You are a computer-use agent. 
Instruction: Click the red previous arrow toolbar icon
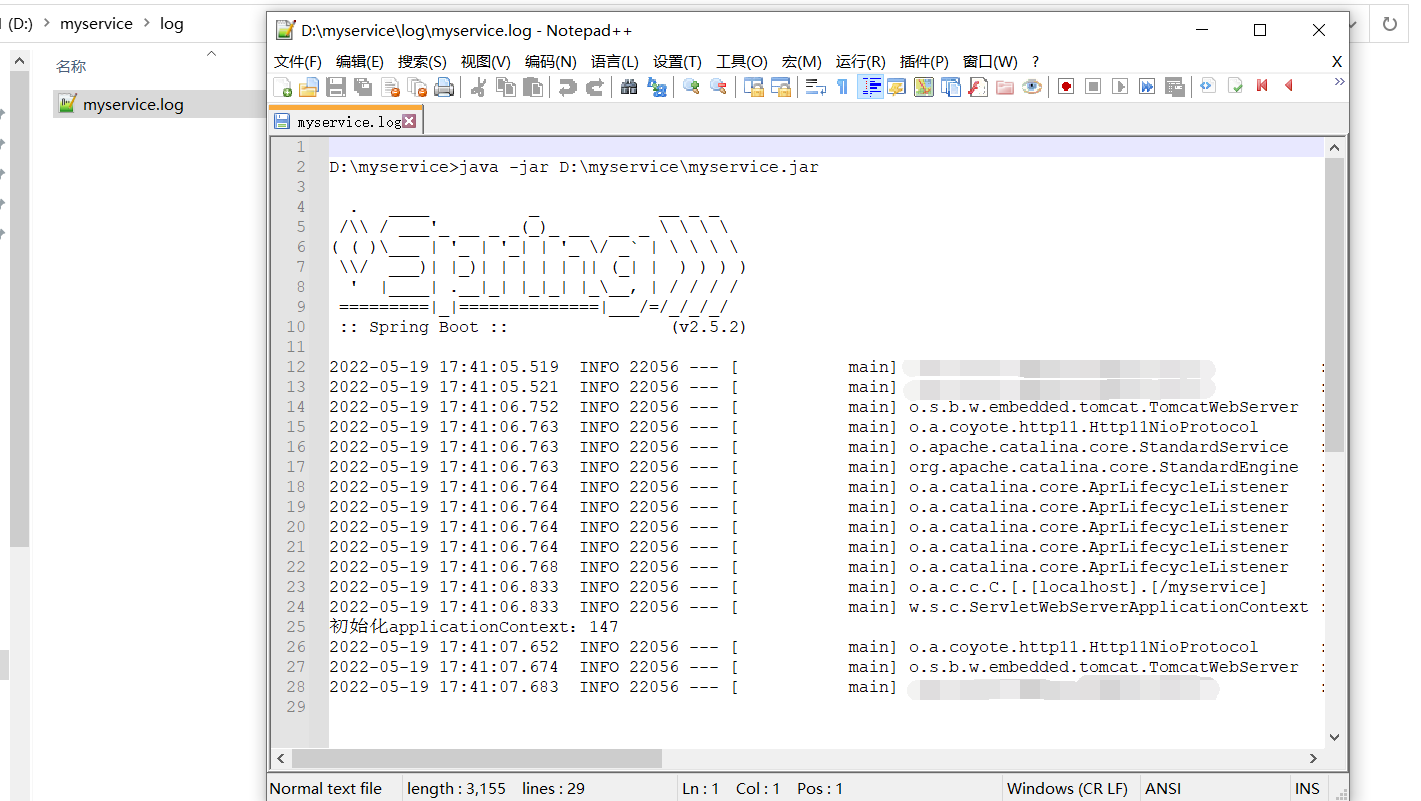click(1289, 86)
